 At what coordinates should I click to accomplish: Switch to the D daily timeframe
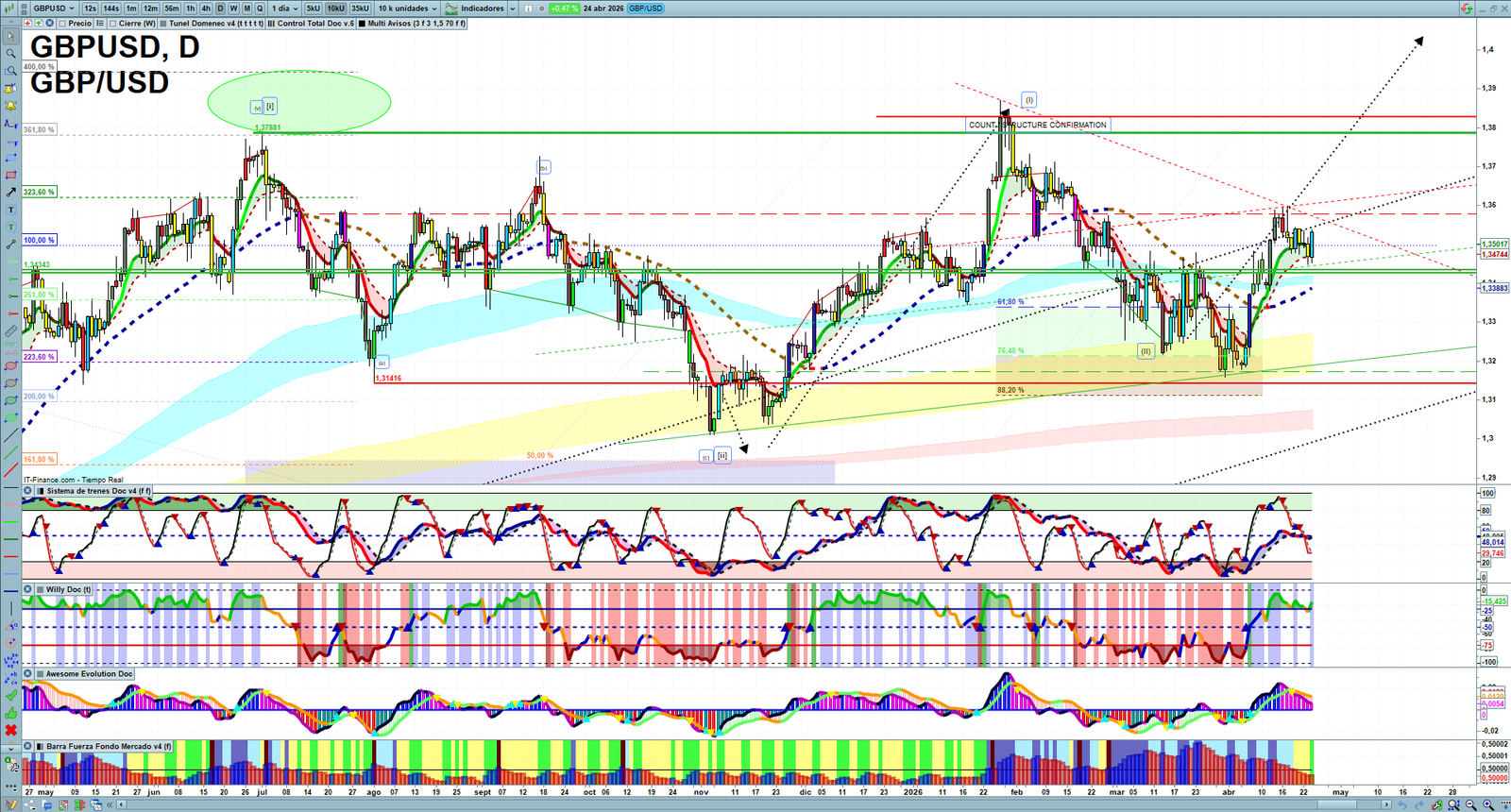tap(221, 8)
